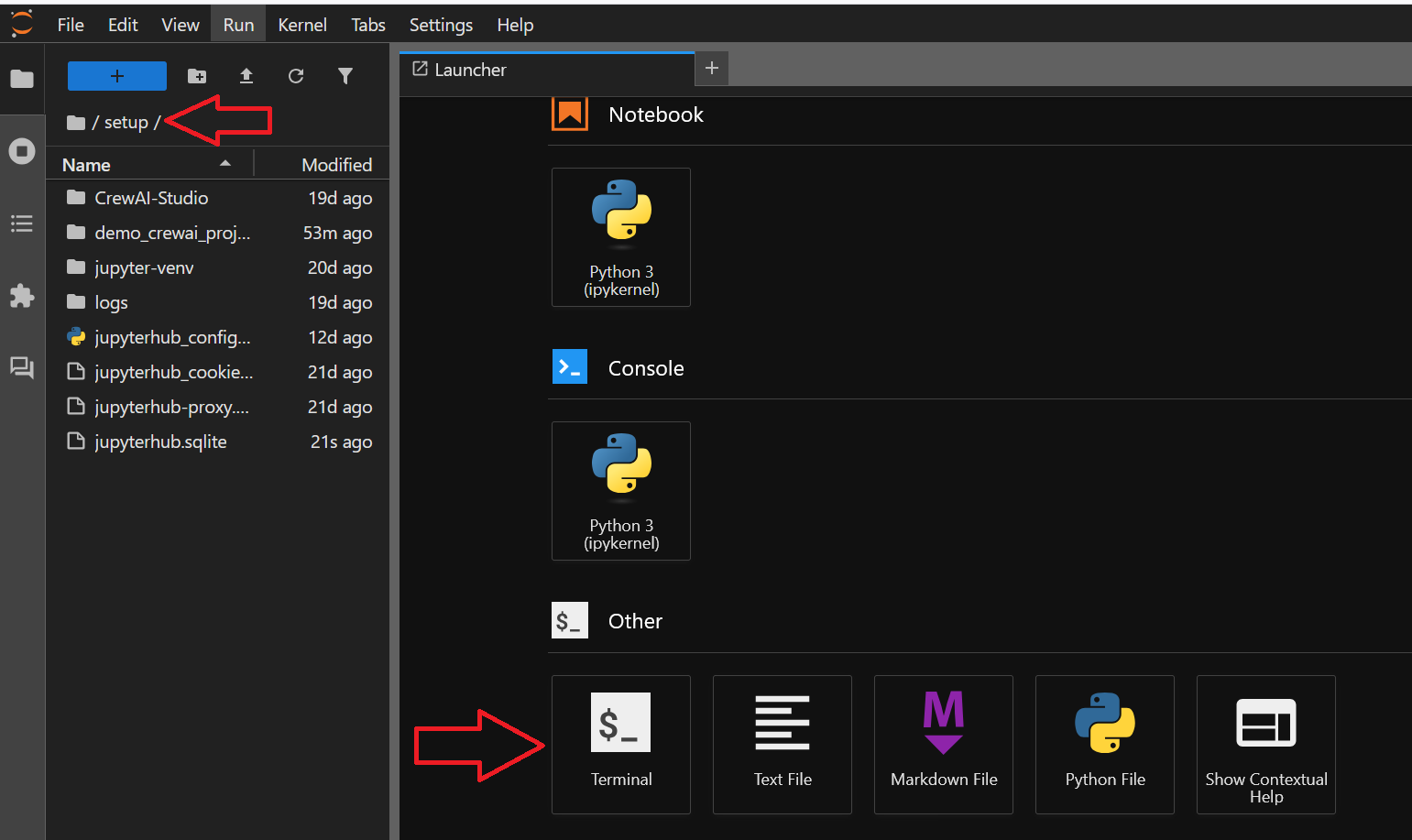This screenshot has height=840, width=1412.
Task: Click the jupyterhub_config Python file icon
Action: pos(76,337)
